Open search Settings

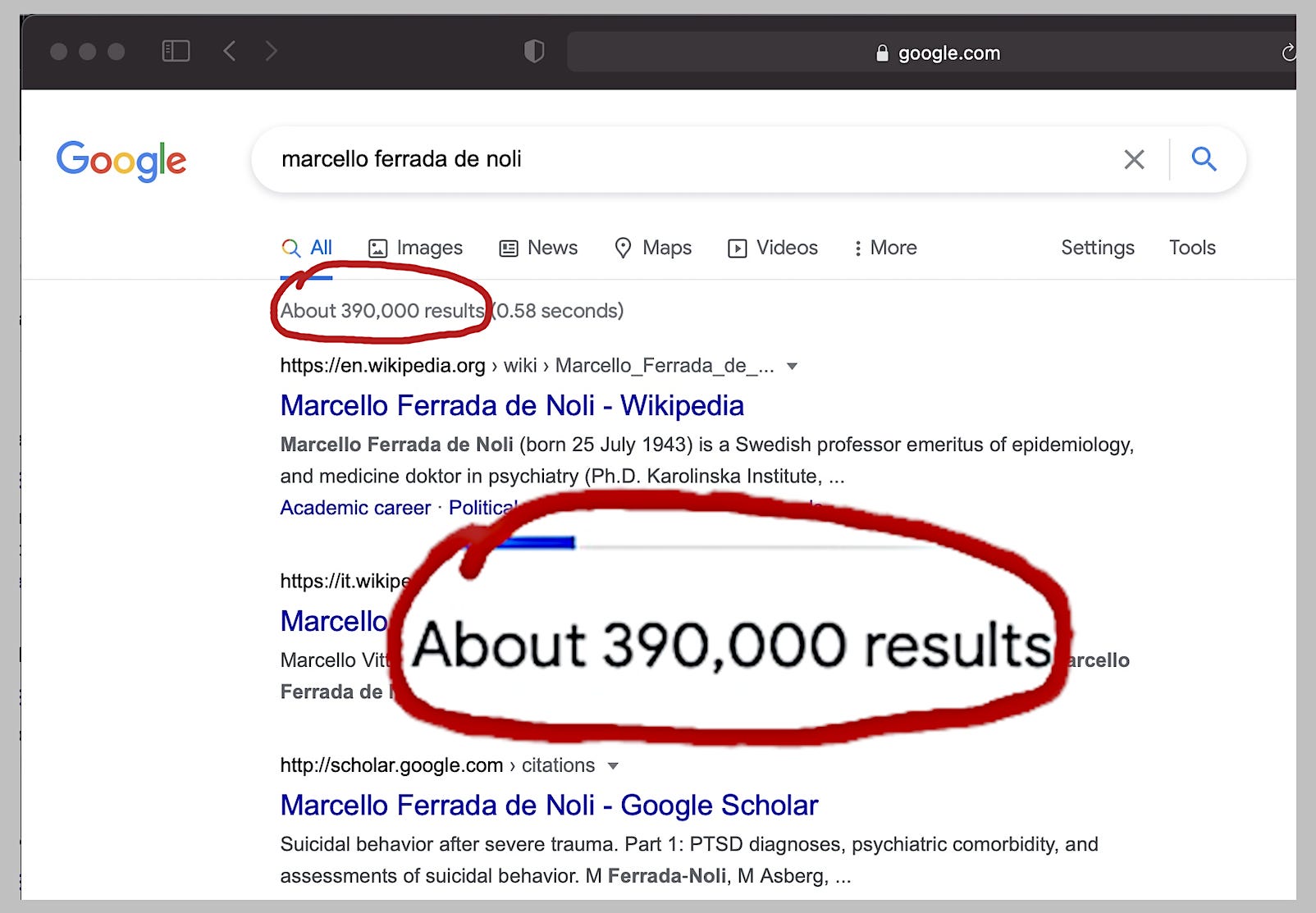[1098, 248]
